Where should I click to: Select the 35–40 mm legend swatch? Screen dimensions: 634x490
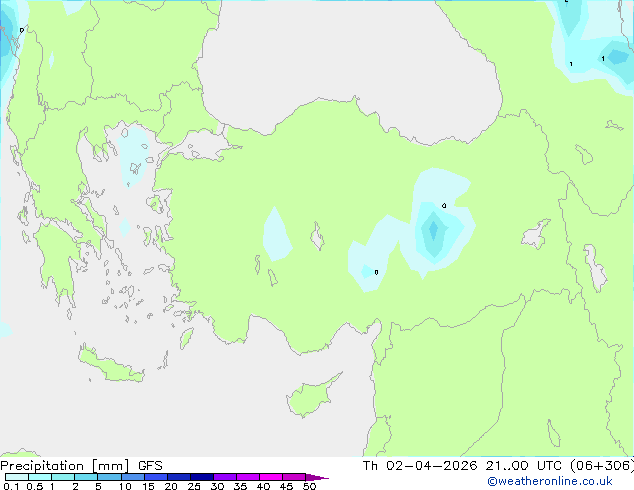[248, 477]
